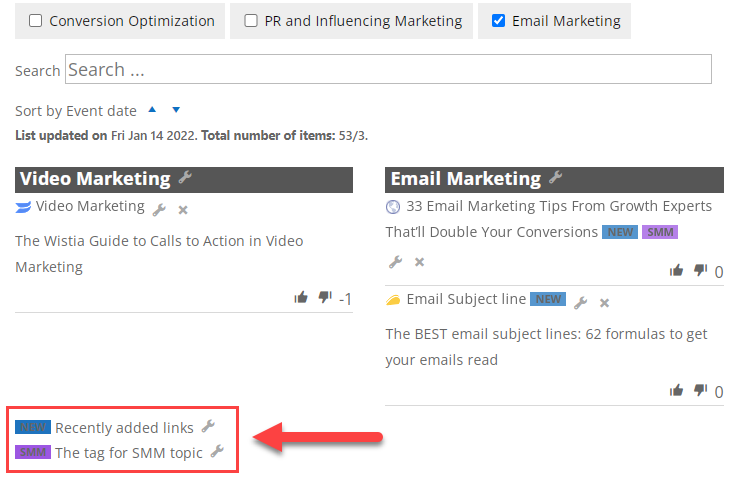
Task: Click NEW tag on 33 Email Marketing Tips
Action: [x=620, y=232]
